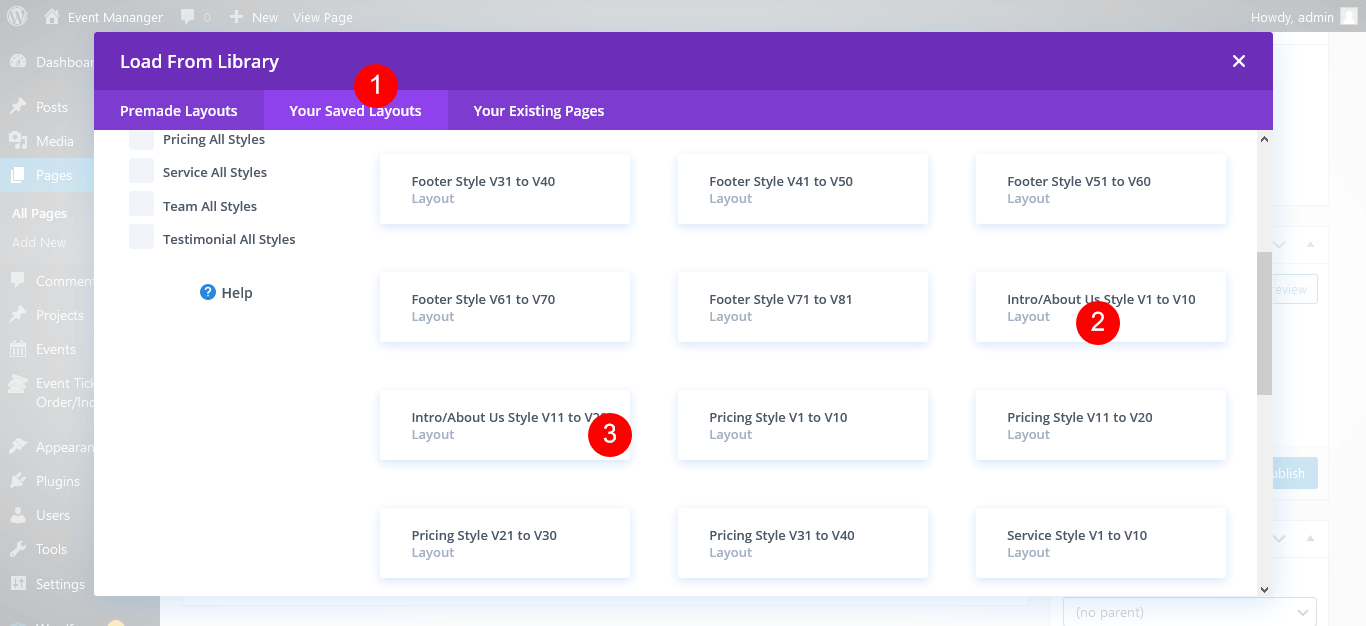Image resolution: width=1366 pixels, height=626 pixels.
Task: Load Footer Style V31 to V40 layout
Action: click(505, 189)
